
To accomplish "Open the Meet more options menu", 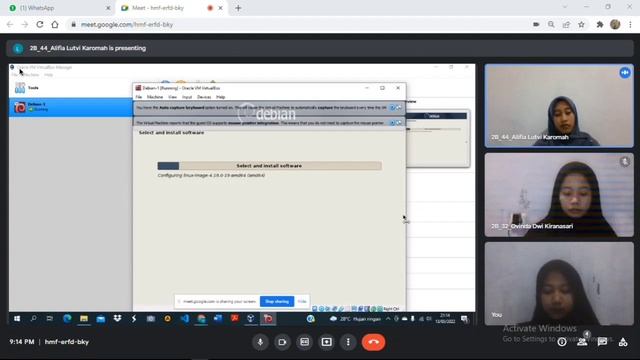I will (348, 342).
